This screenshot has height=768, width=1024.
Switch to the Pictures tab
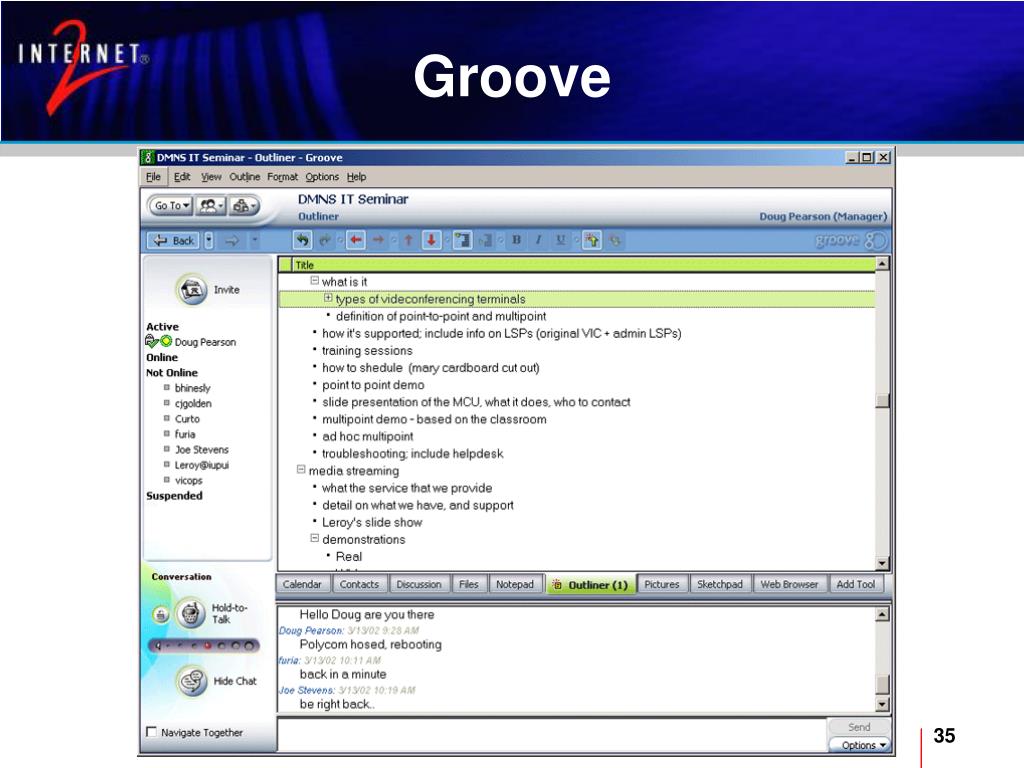tap(662, 584)
